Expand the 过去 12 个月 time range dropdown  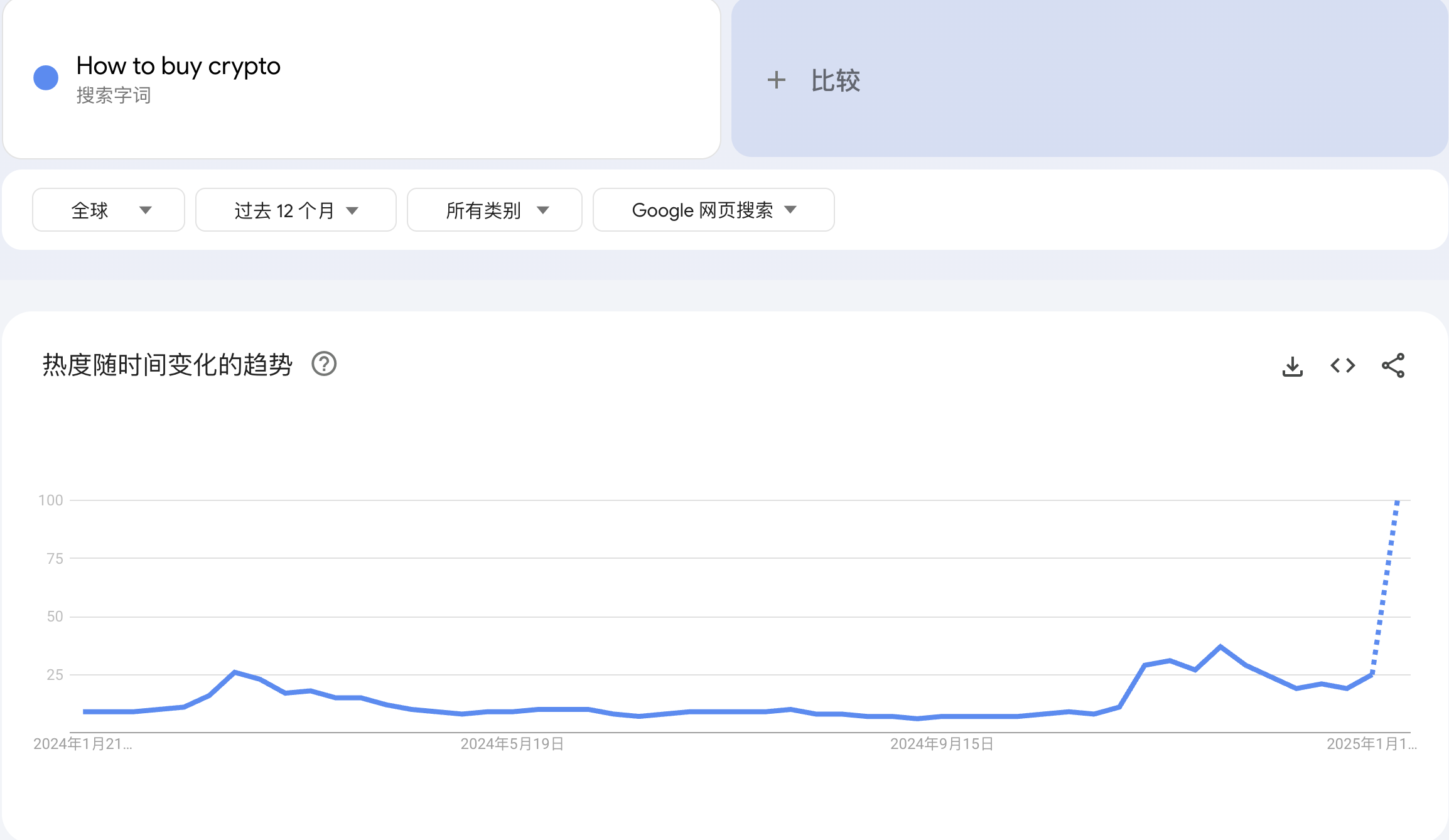[295, 210]
